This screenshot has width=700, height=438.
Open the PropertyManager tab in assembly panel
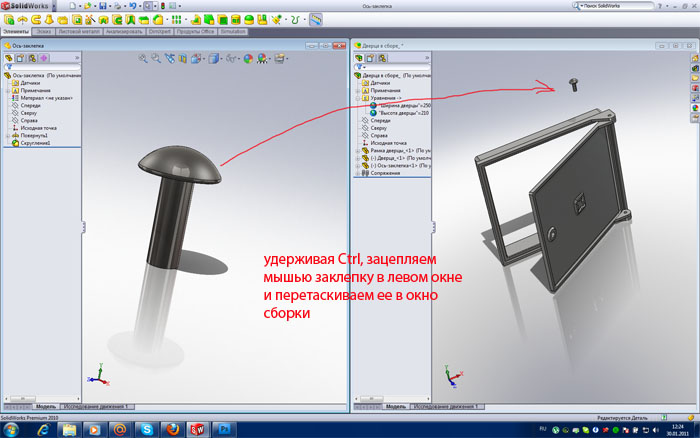pyautogui.click(x=371, y=58)
